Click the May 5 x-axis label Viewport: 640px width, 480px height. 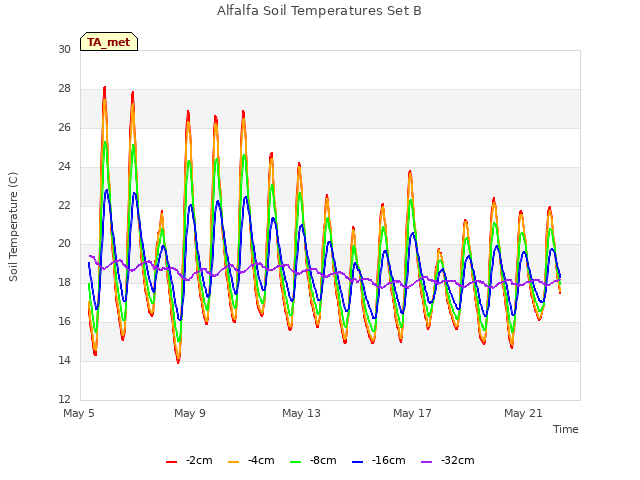tap(79, 413)
